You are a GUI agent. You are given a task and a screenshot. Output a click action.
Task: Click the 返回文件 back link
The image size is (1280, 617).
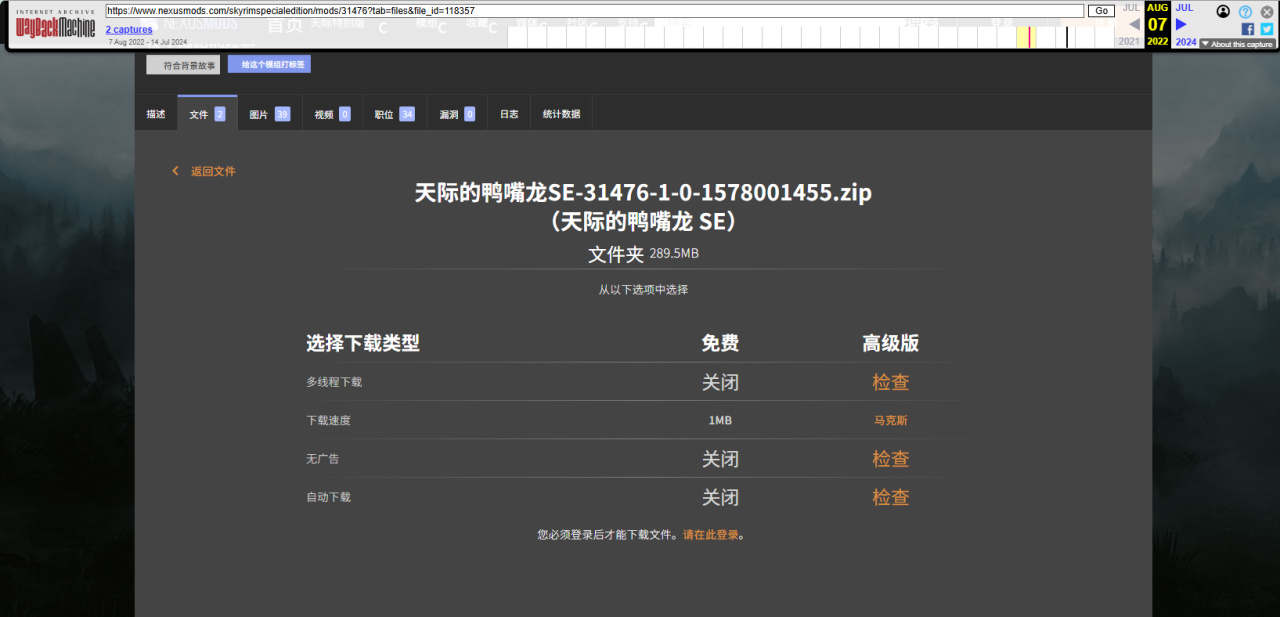point(213,171)
